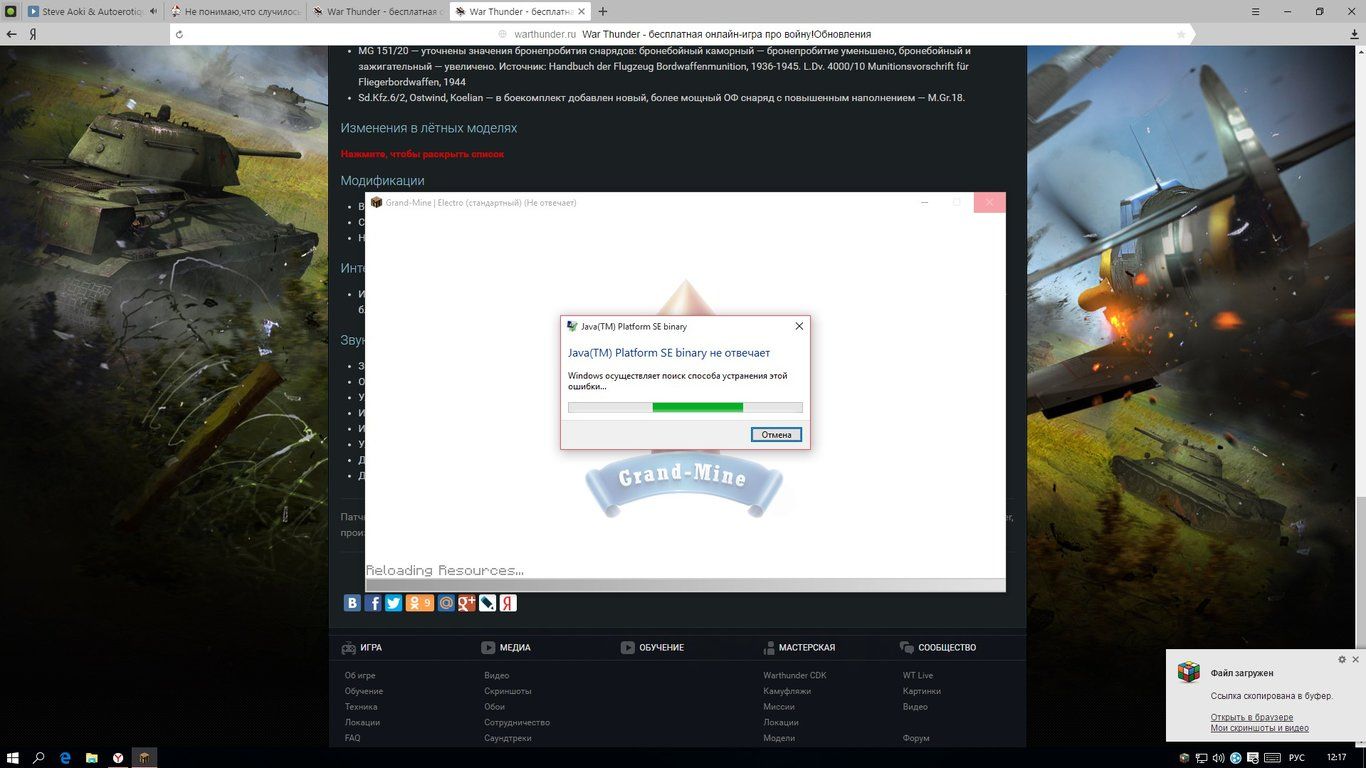Close the Java(TM) Platform SE binary dialog

[799, 326]
